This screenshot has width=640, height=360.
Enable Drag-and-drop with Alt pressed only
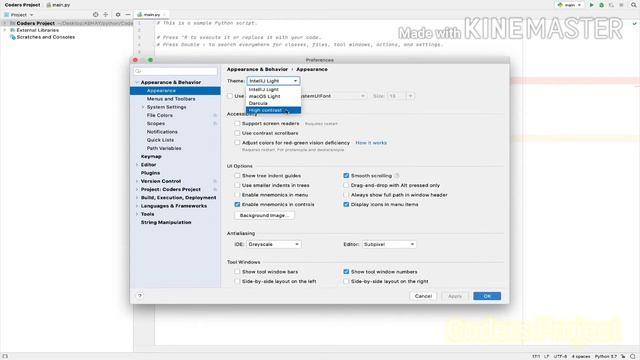(346, 185)
